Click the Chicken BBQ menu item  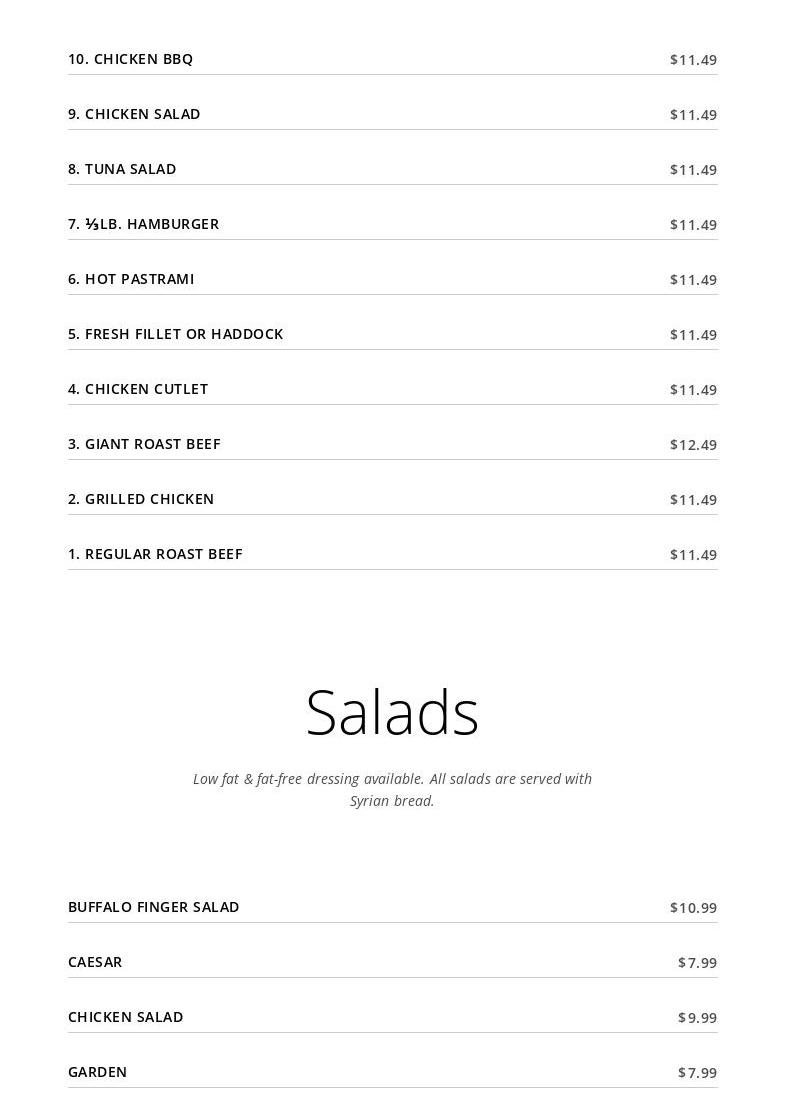(131, 59)
